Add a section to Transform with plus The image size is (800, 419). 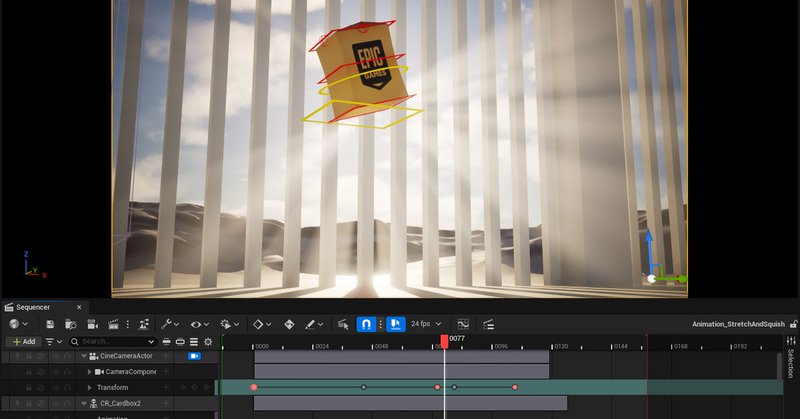click(166, 387)
